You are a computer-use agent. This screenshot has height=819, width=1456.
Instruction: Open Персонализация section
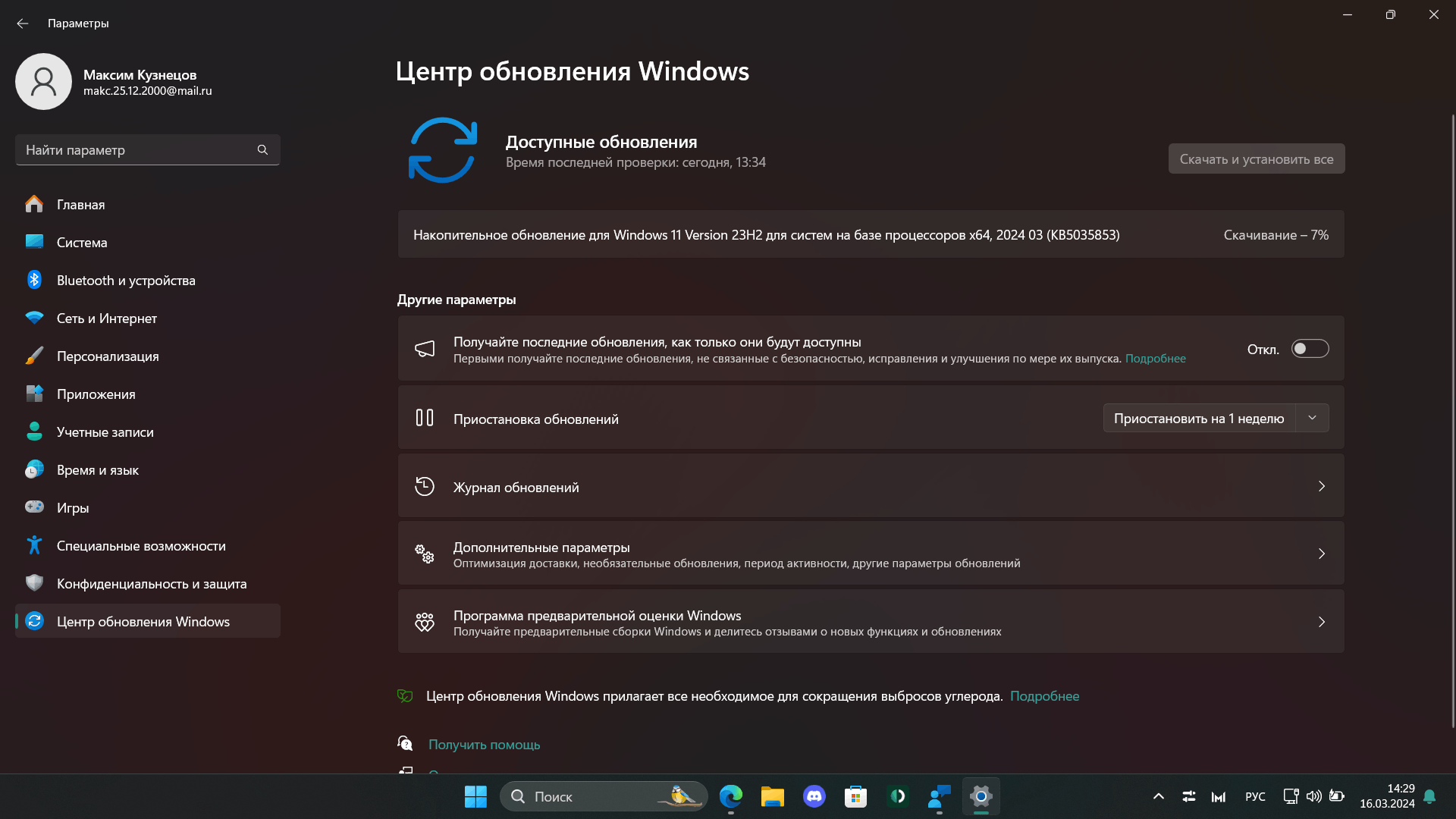point(148,356)
